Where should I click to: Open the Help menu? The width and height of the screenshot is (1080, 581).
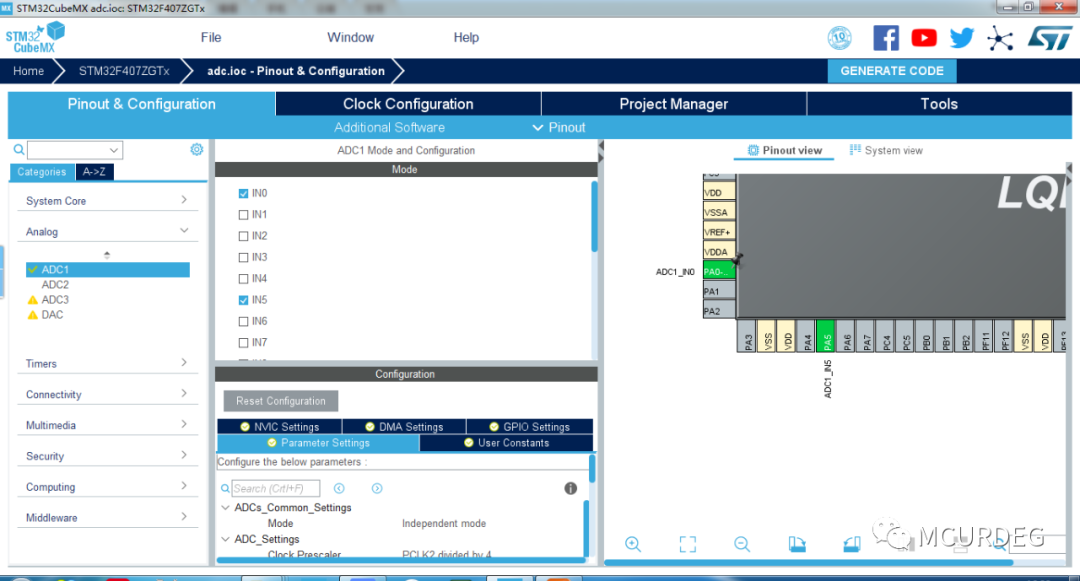click(x=466, y=37)
